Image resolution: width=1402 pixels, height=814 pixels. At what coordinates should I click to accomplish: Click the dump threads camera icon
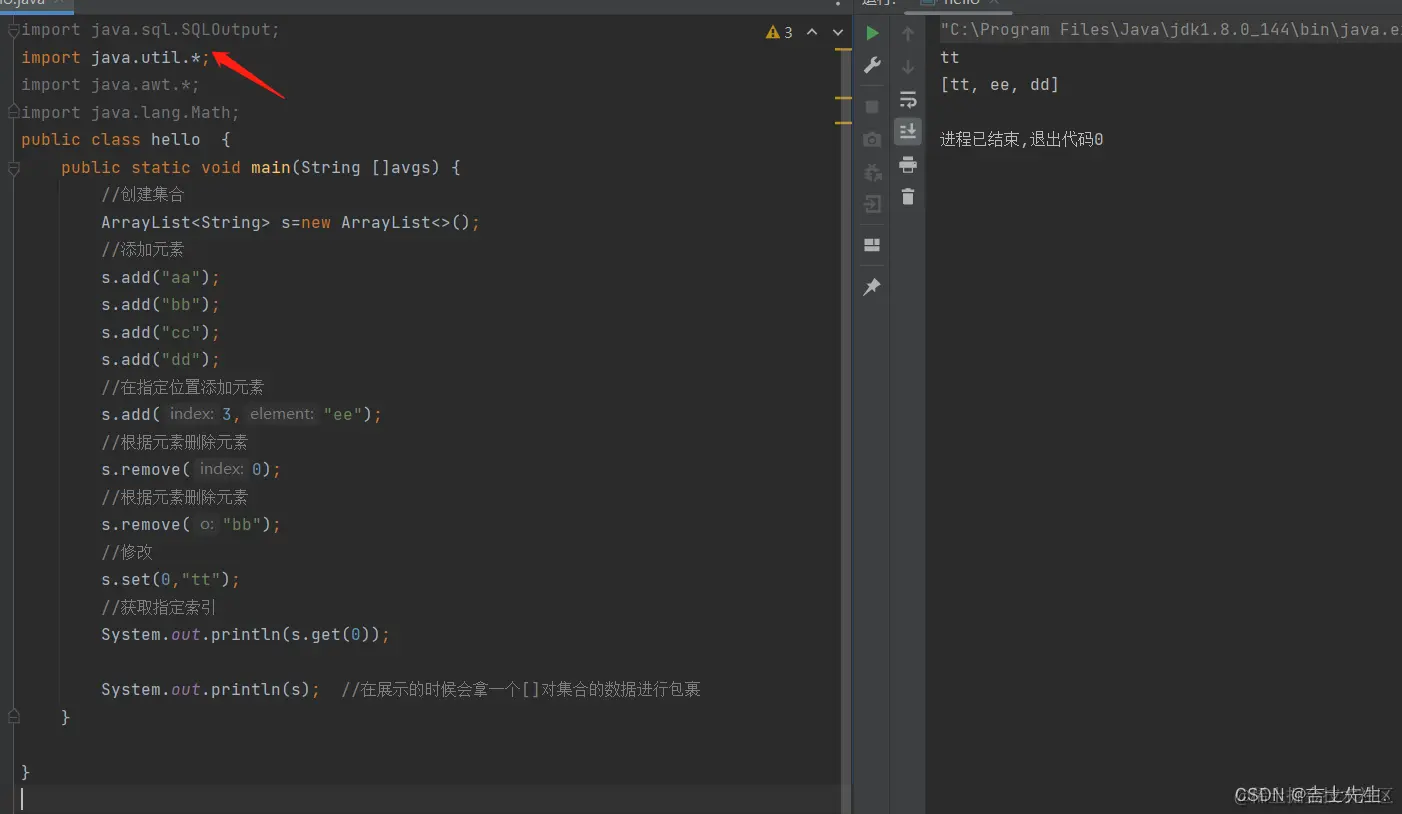(872, 139)
